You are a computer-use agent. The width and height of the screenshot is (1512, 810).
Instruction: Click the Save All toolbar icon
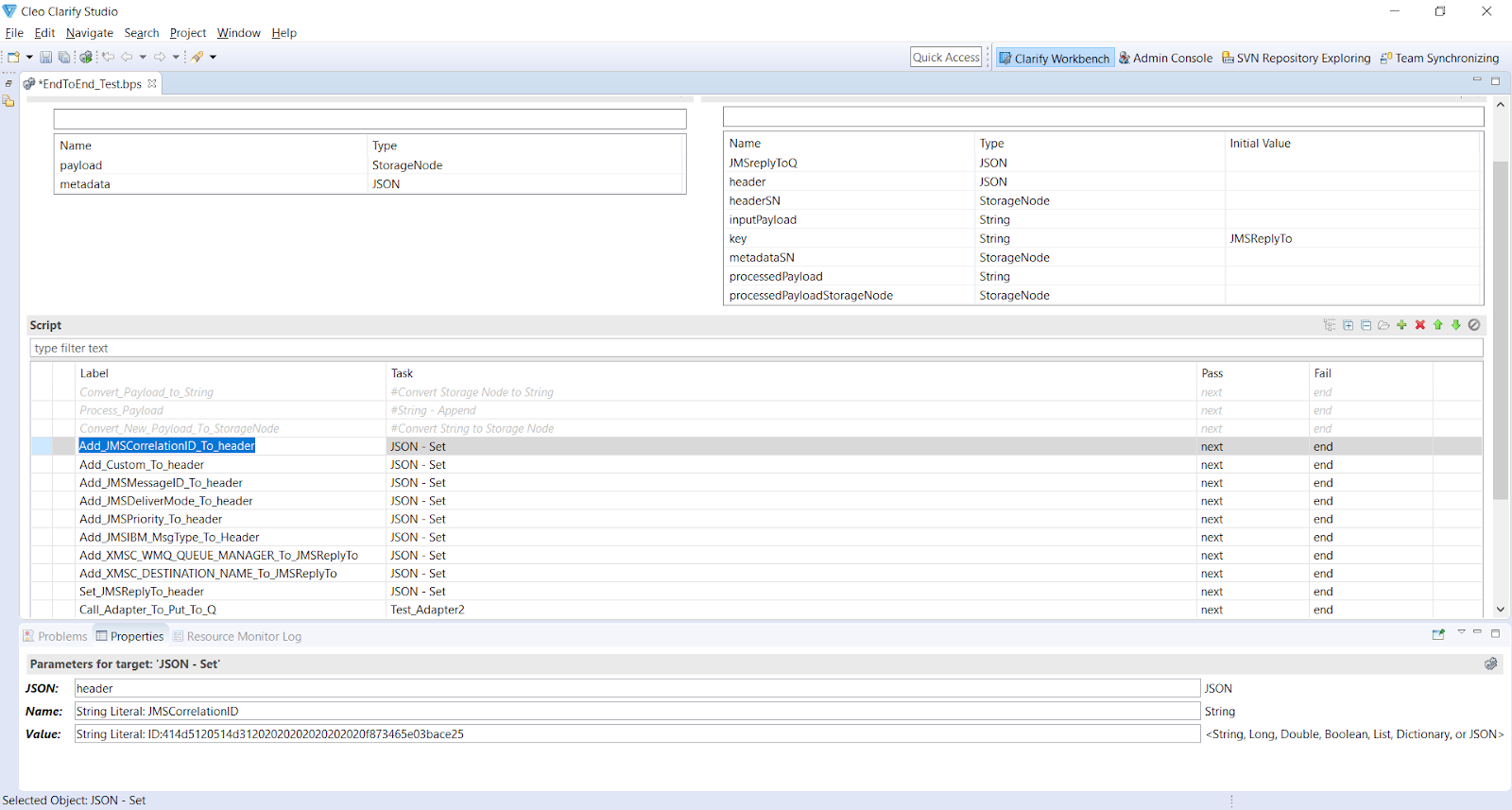64,57
